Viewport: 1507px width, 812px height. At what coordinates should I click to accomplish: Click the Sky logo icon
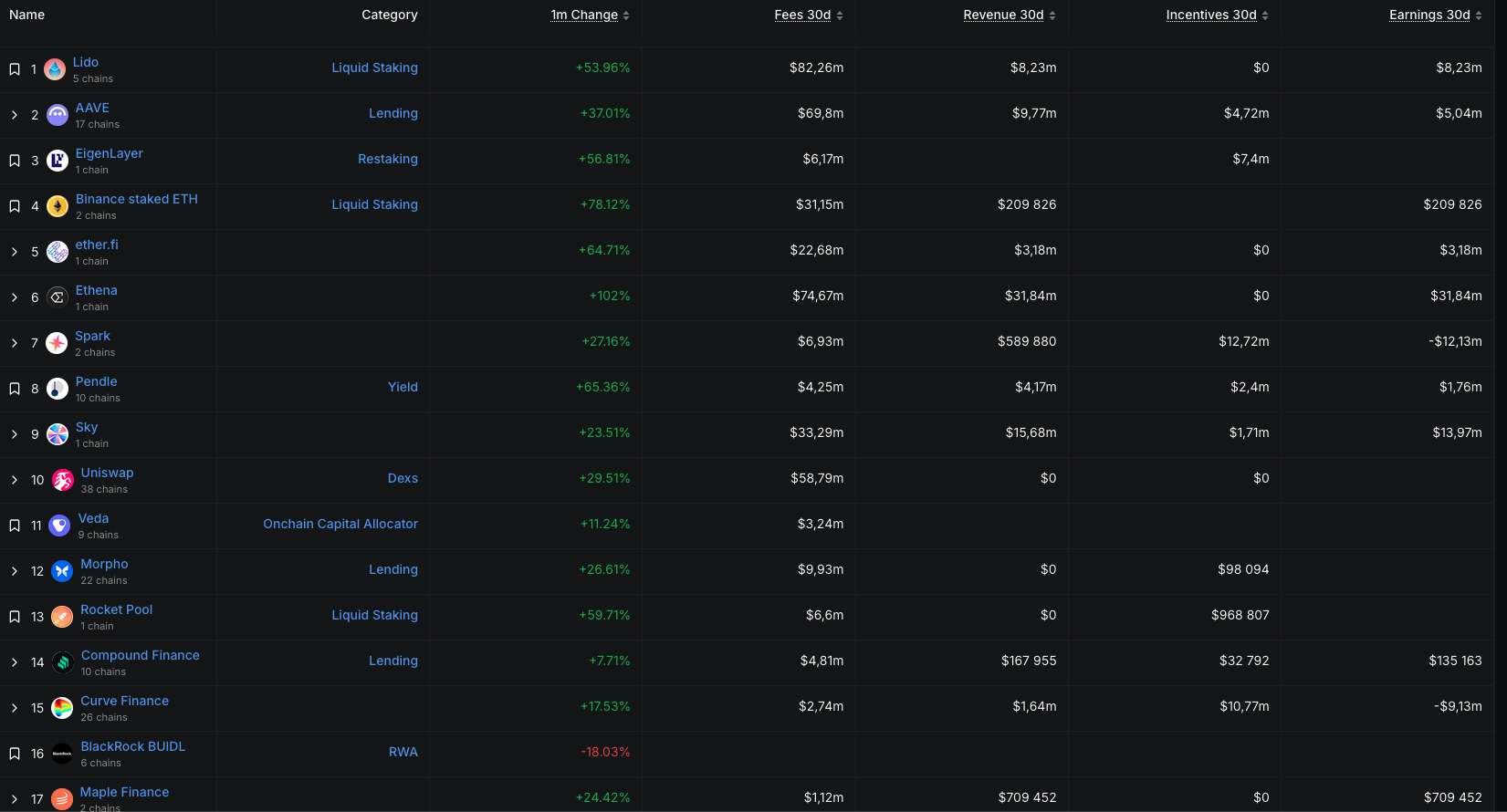(58, 434)
